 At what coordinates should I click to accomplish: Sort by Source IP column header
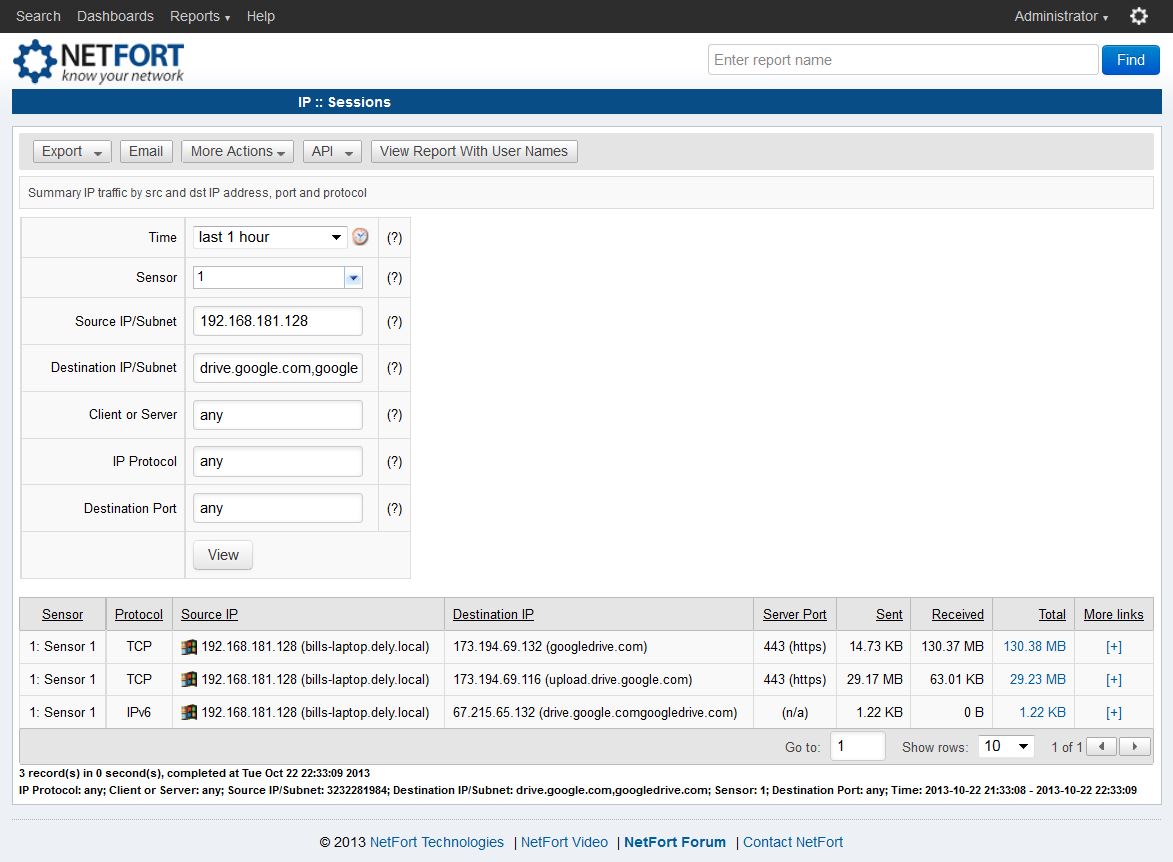209,614
